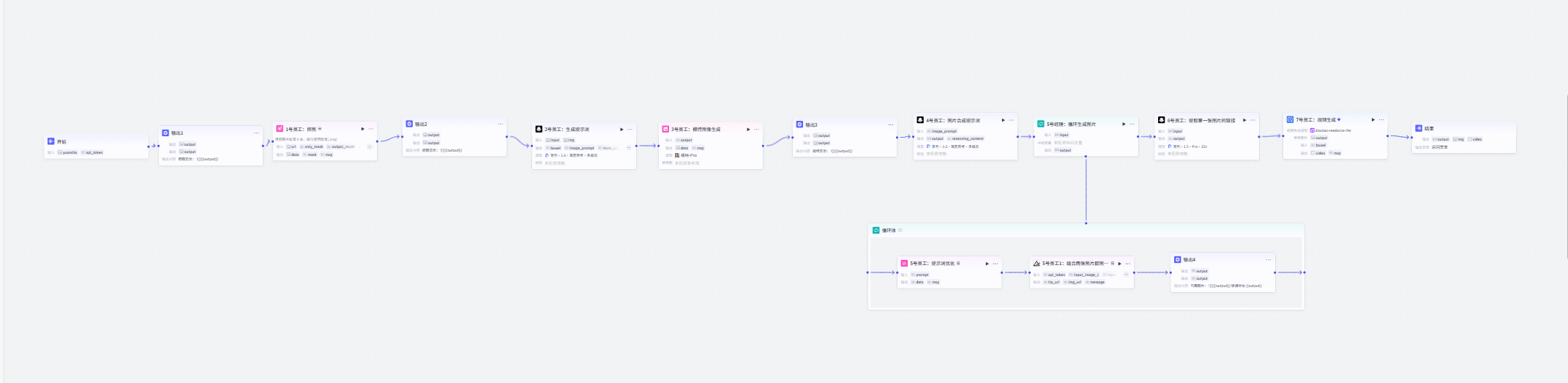
Task: Run the 5号员工 提示词优化 node
Action: (x=987, y=264)
